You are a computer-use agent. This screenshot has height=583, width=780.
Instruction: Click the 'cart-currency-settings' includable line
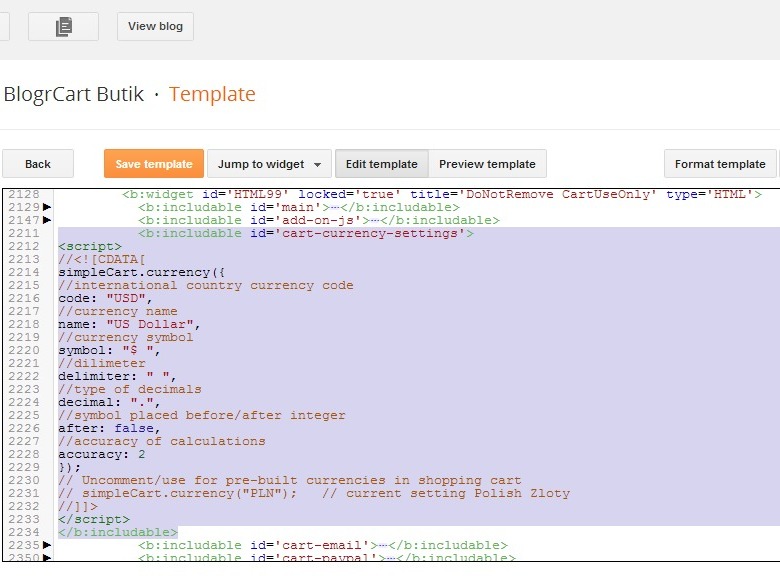click(x=306, y=233)
